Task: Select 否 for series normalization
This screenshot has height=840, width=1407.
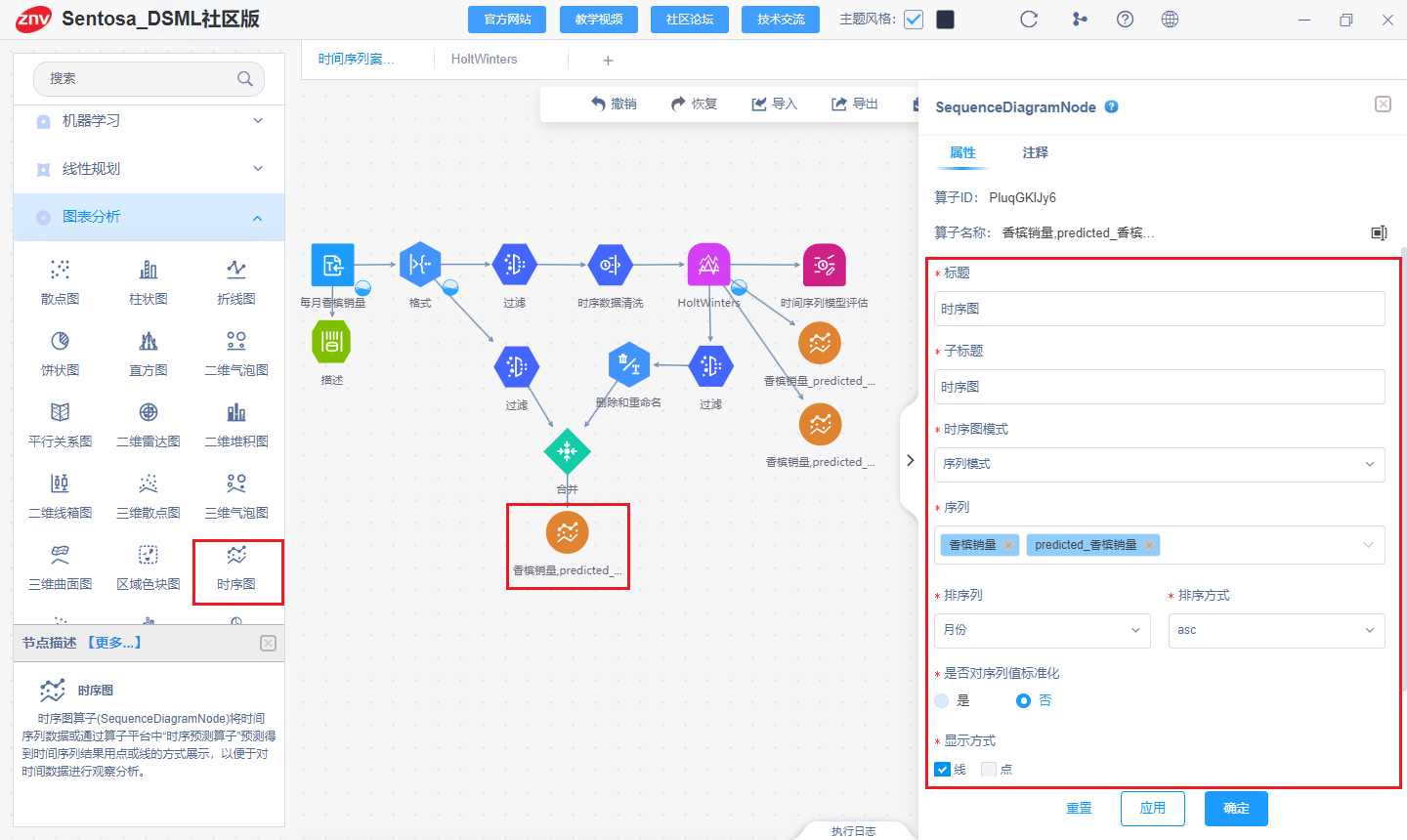Action: click(x=1023, y=700)
